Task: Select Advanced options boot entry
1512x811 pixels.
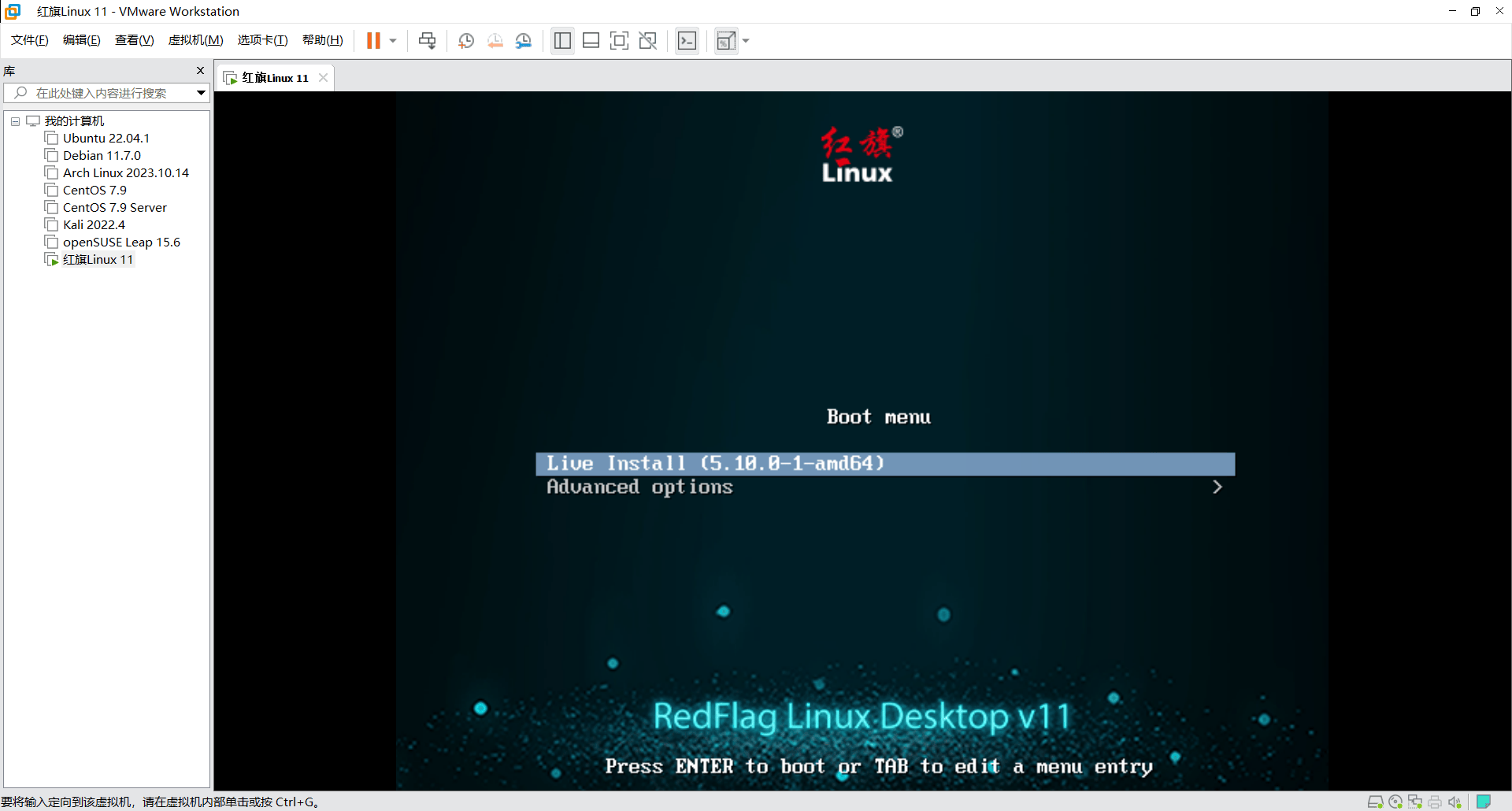Action: [639, 487]
